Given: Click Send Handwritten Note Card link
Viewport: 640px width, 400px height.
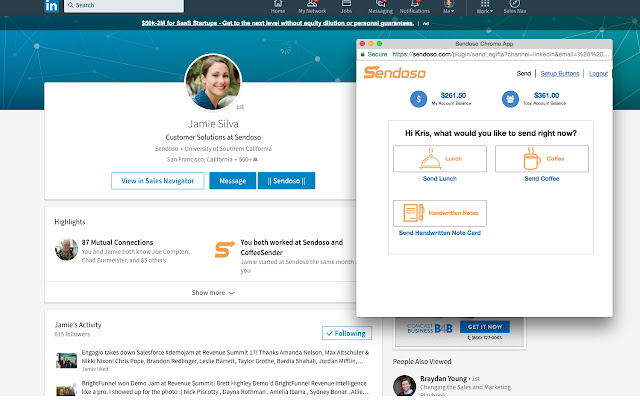Looking at the screenshot, I should 440,233.
